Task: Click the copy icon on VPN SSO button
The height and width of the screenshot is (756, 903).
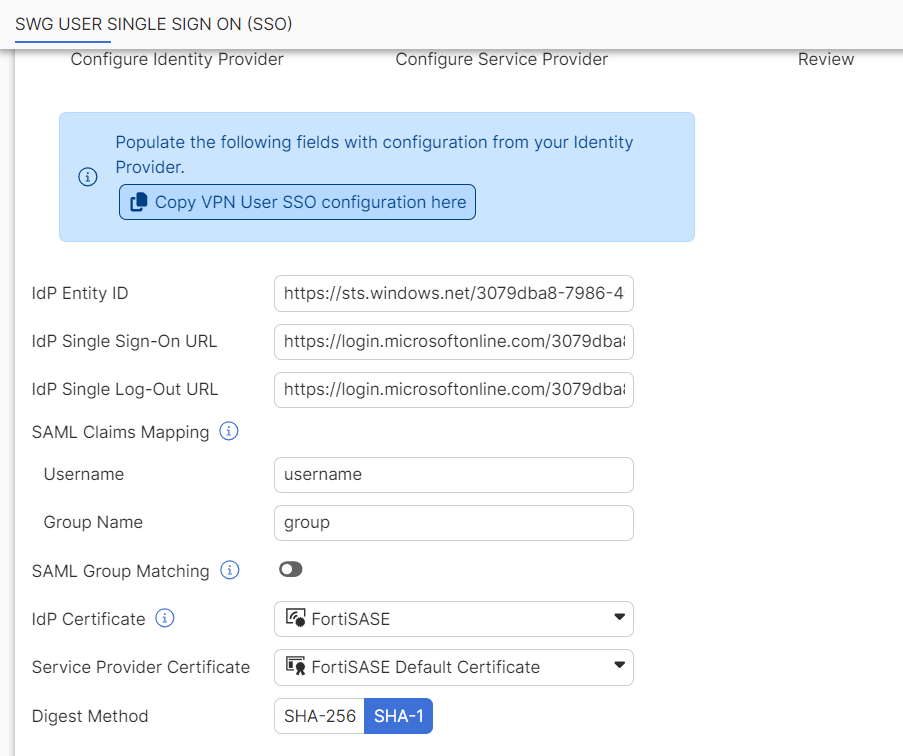Action: pos(137,202)
